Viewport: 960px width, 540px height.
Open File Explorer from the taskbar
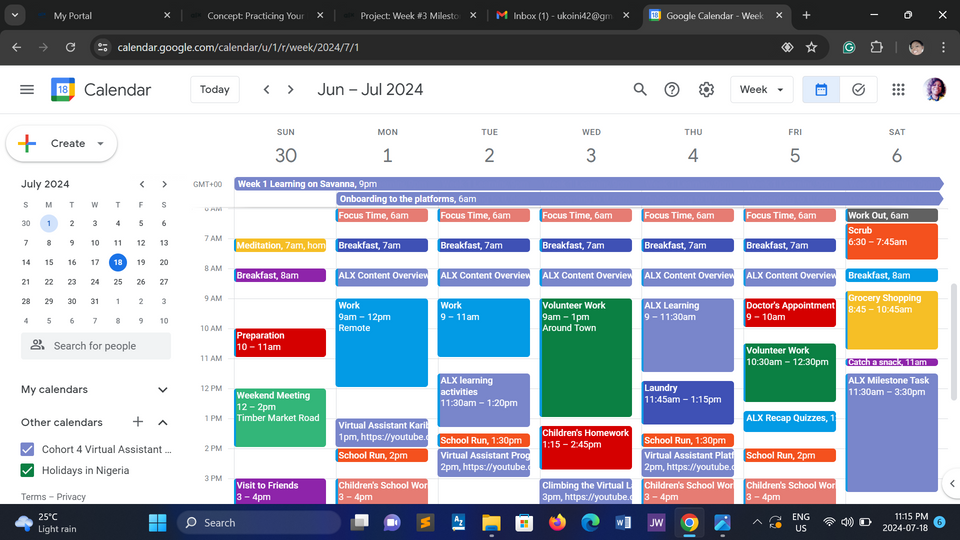(x=491, y=522)
